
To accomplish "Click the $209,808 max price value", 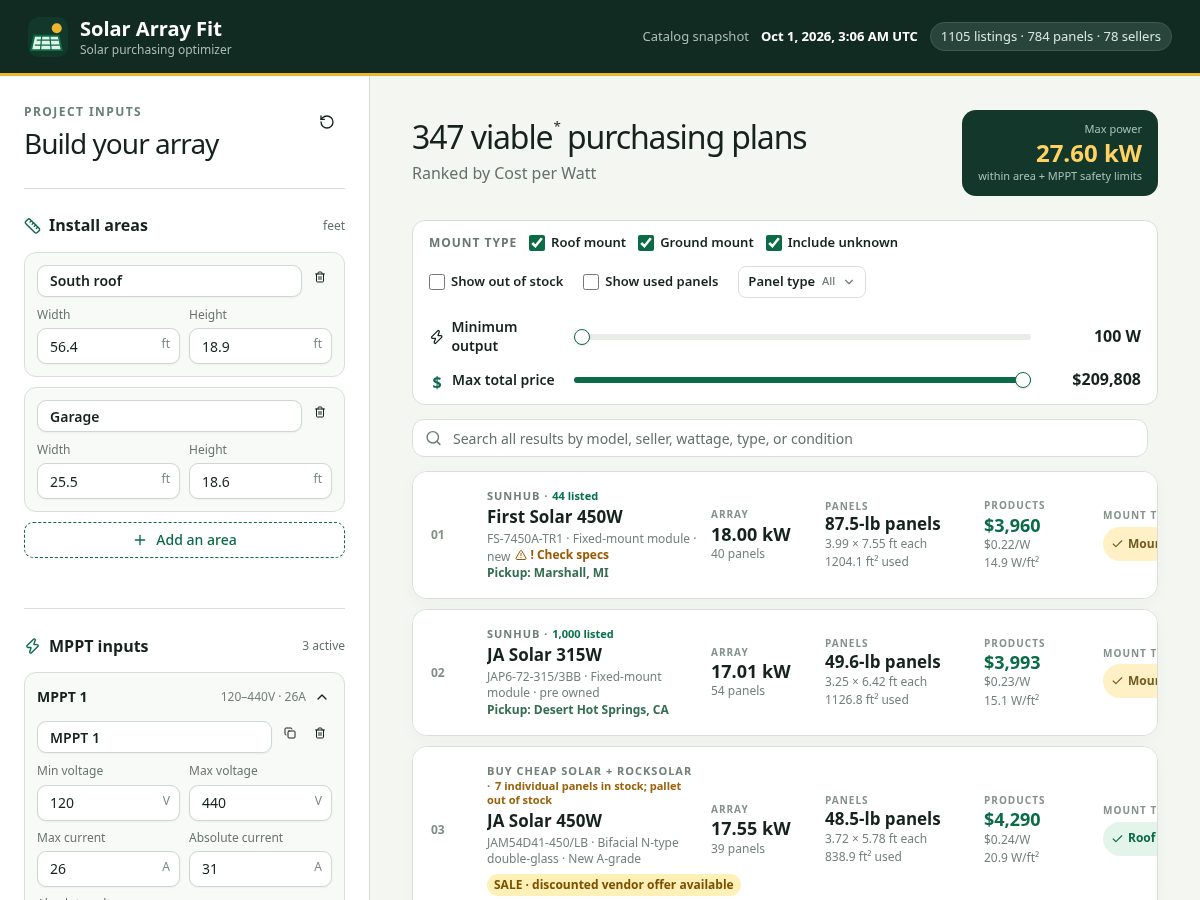I will (x=1106, y=380).
